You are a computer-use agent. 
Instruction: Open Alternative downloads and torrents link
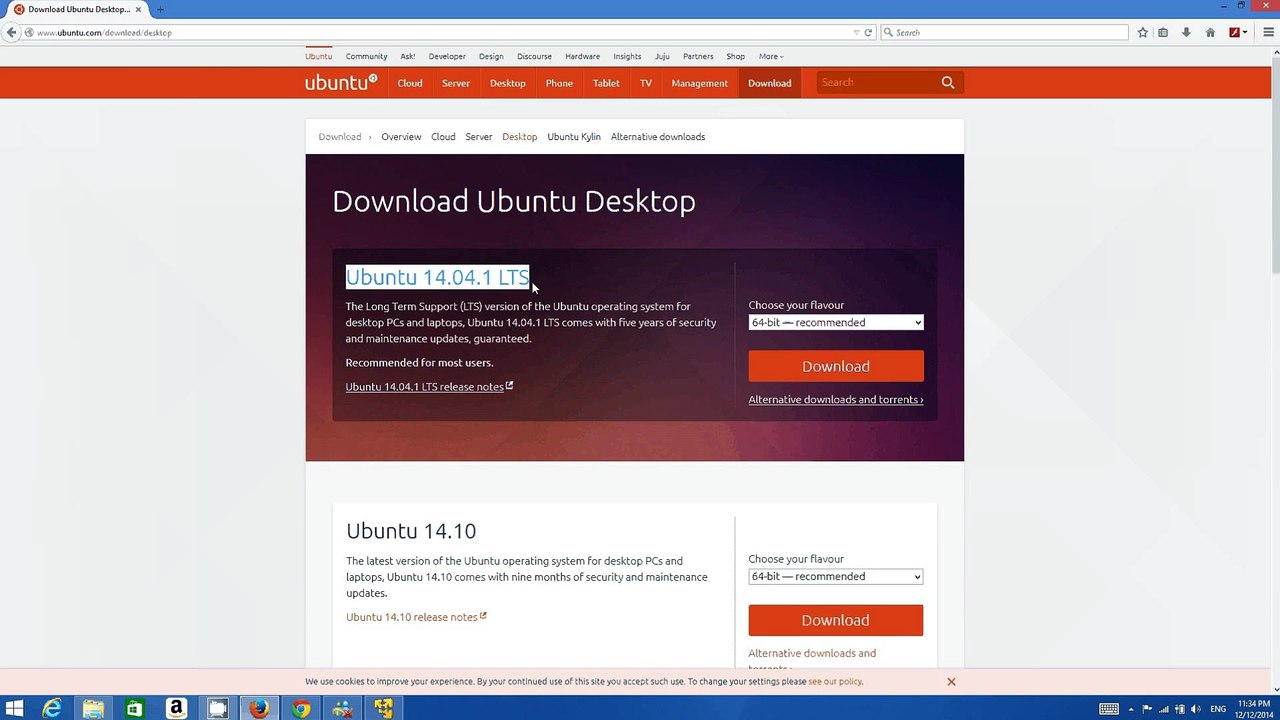click(x=836, y=399)
